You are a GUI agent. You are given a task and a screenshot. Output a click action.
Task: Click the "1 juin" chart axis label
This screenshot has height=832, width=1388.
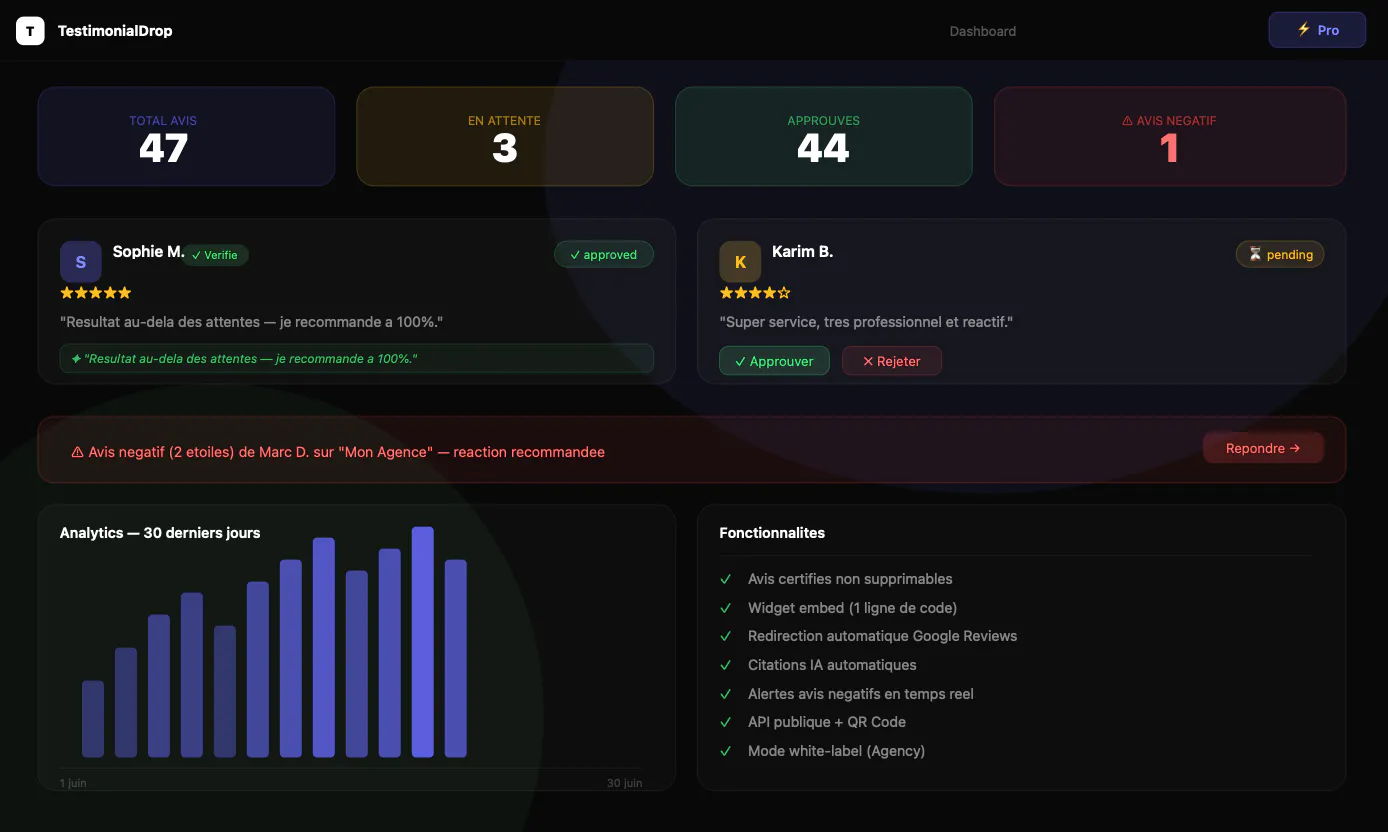(73, 783)
